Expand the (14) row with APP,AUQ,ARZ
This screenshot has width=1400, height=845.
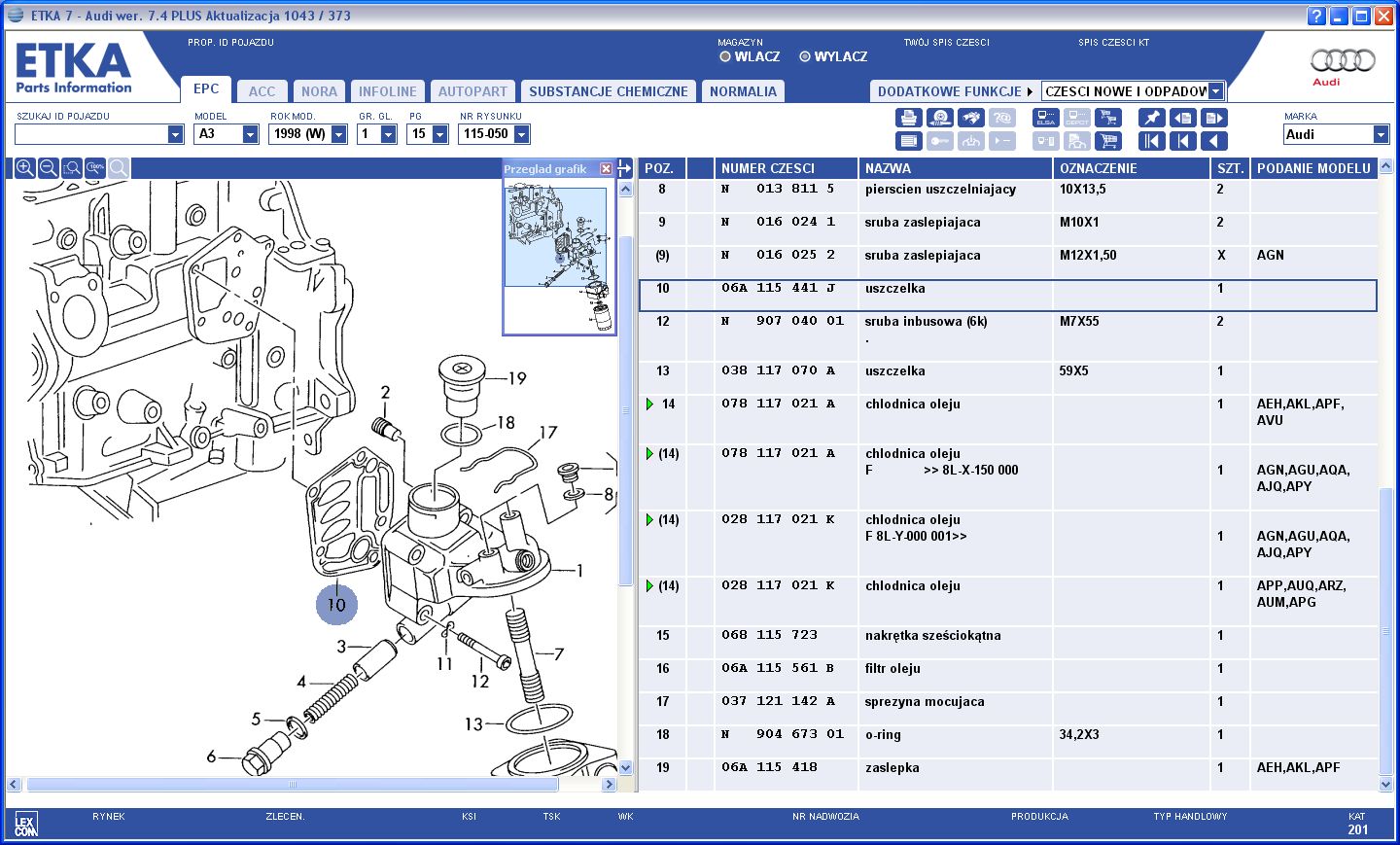[650, 585]
